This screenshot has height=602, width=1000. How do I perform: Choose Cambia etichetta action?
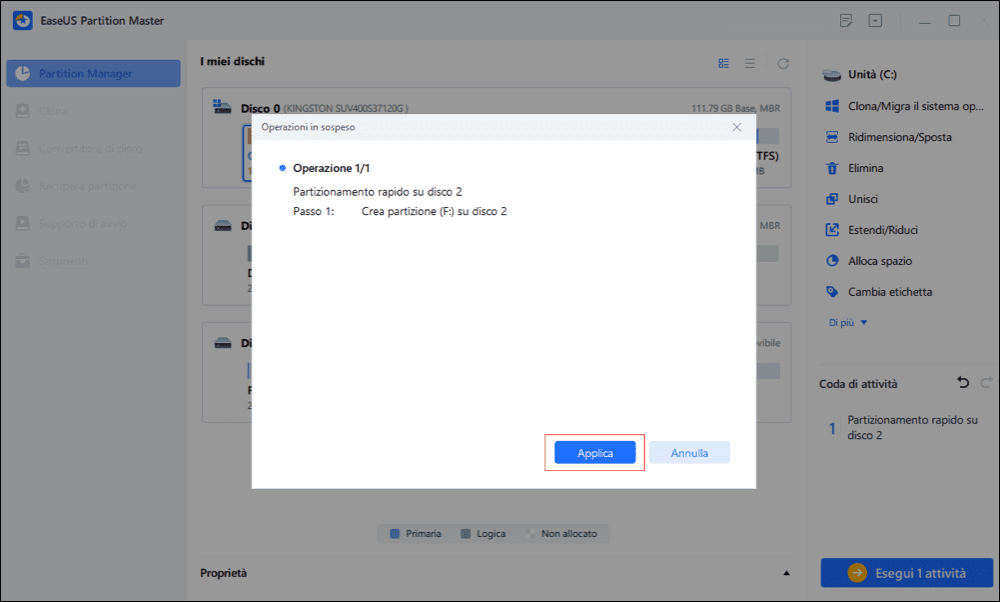click(x=890, y=292)
